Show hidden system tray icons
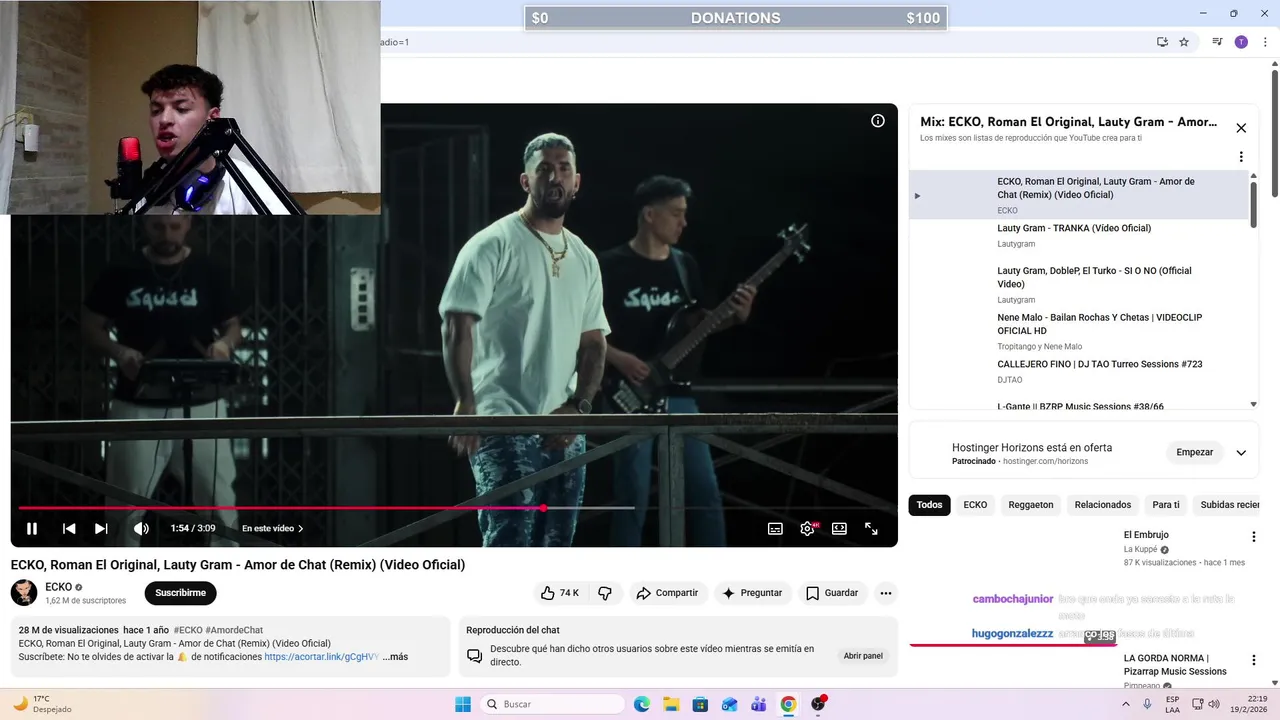Image resolution: width=1280 pixels, height=720 pixels. click(x=1126, y=704)
